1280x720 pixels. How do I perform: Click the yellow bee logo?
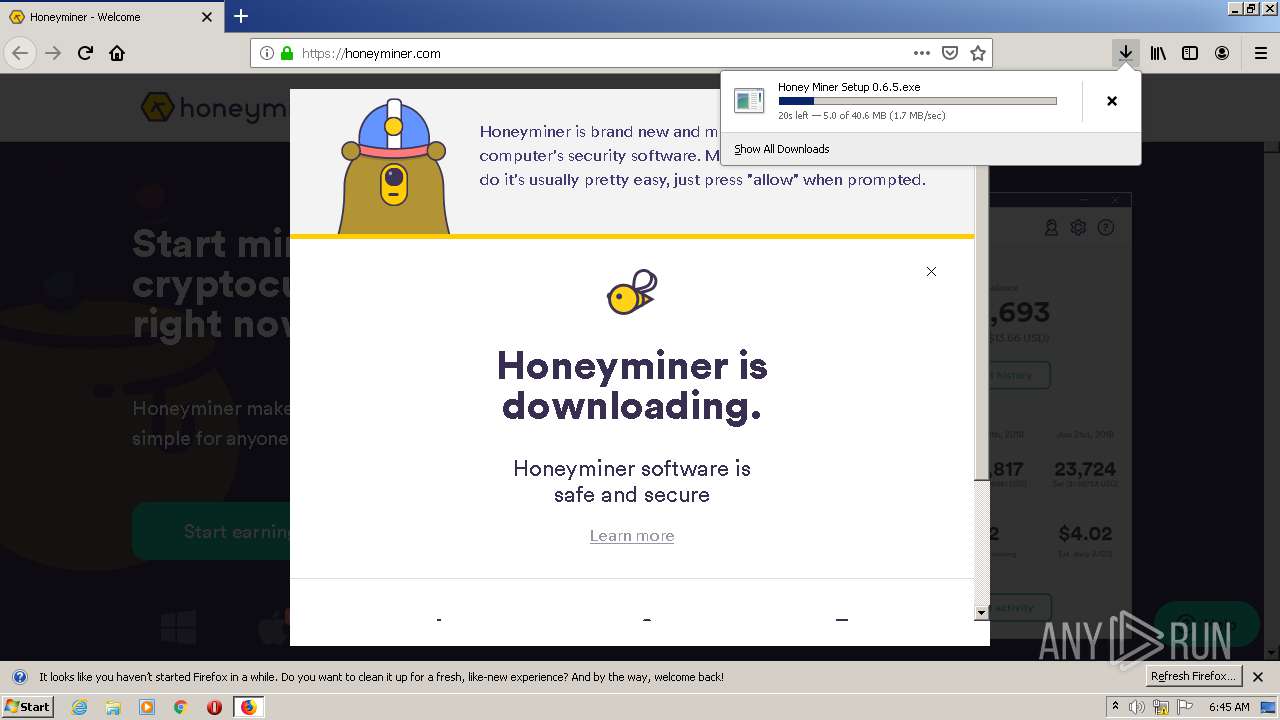632,292
